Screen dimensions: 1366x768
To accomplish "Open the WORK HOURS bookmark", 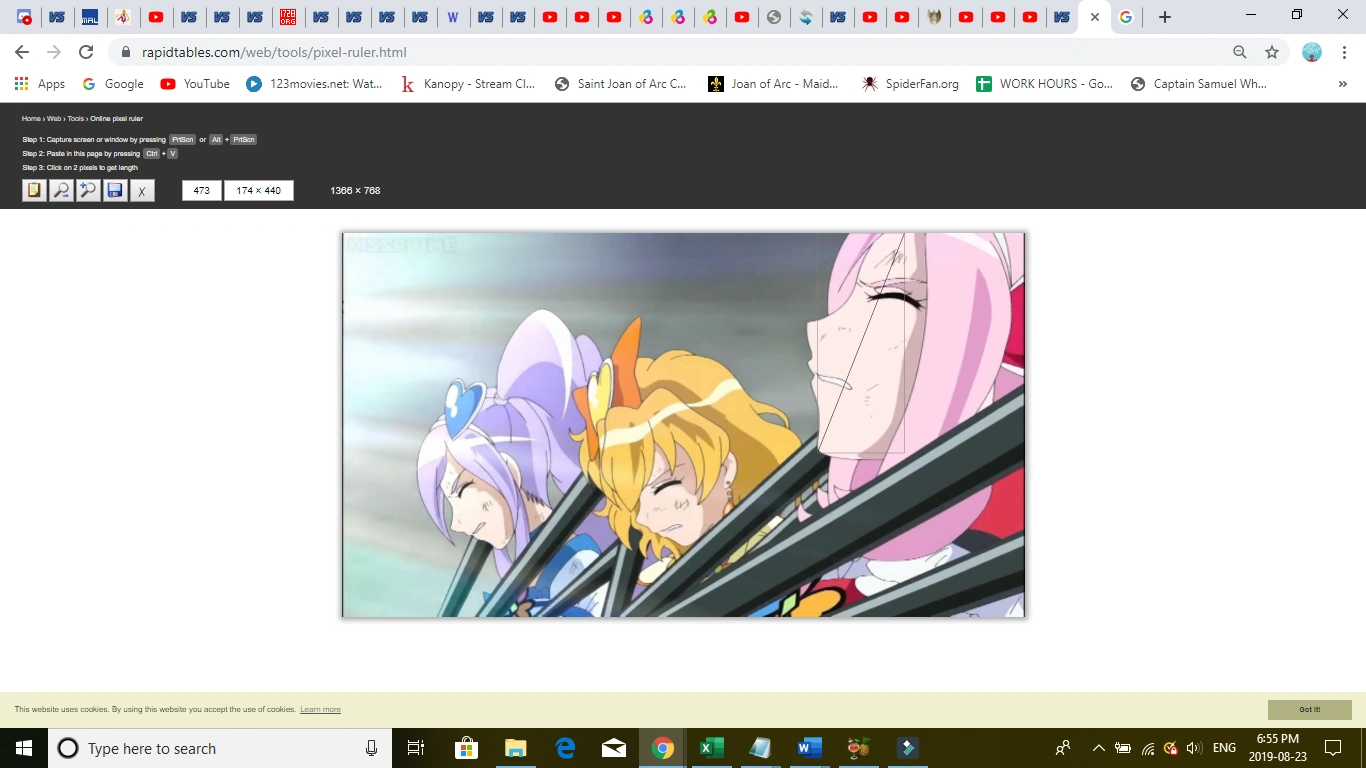I will [1044, 84].
